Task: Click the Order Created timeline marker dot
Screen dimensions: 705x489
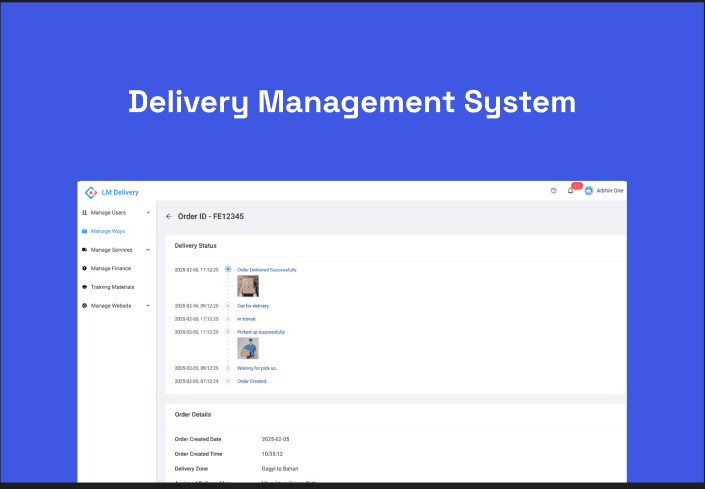Action: coord(228,381)
